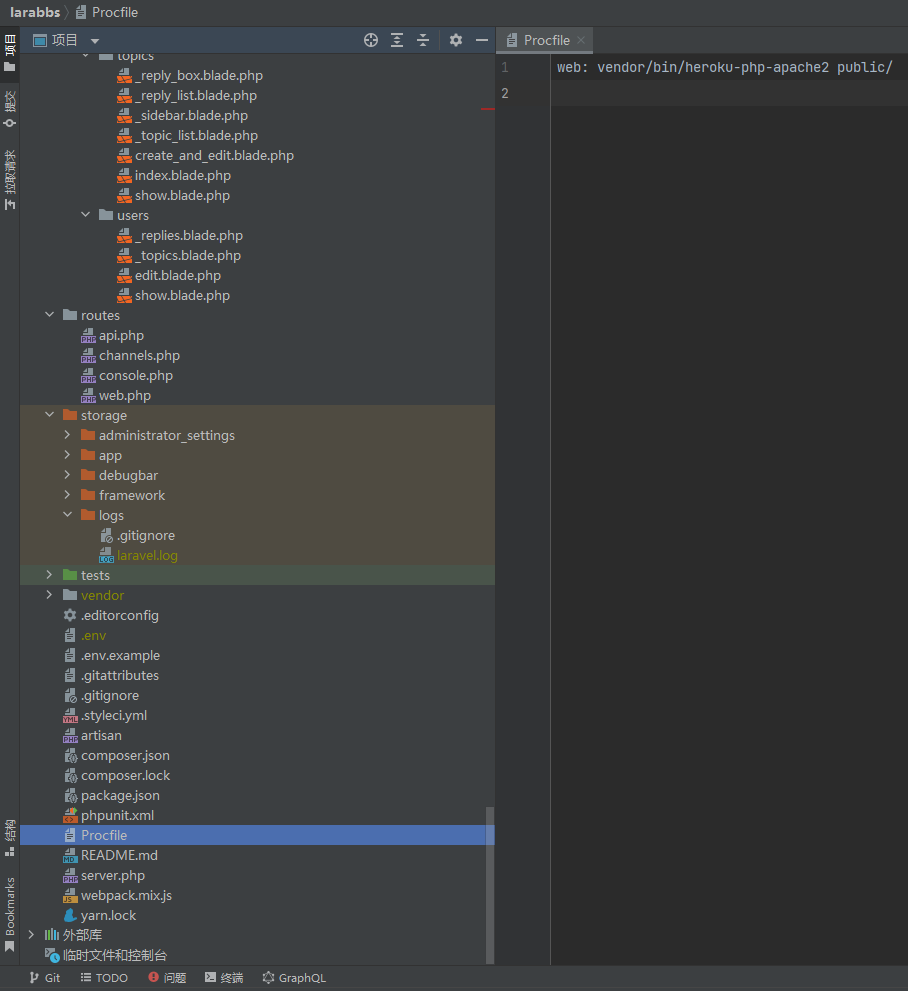Screen dimensions: 908x991
Task: Open the 终端 terminal tool window
Action: point(224,978)
